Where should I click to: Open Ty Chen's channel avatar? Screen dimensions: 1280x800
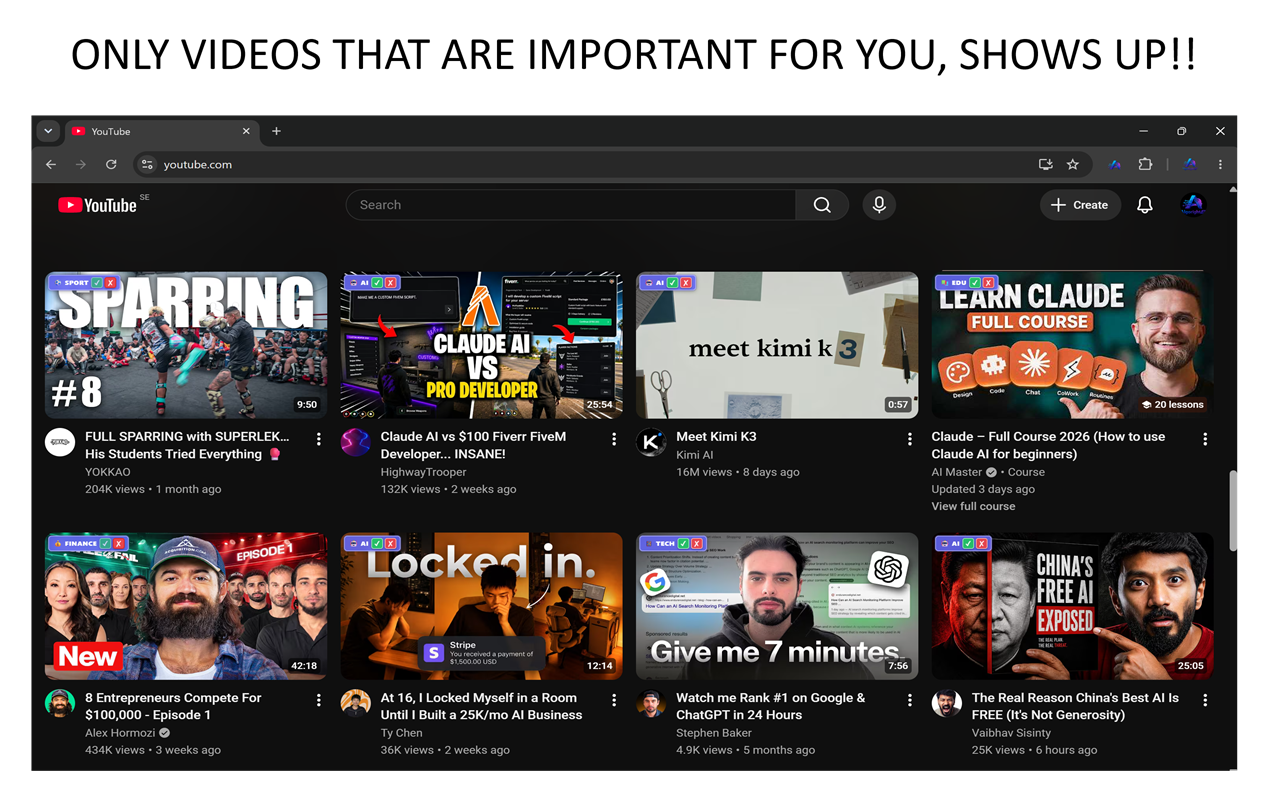point(355,703)
